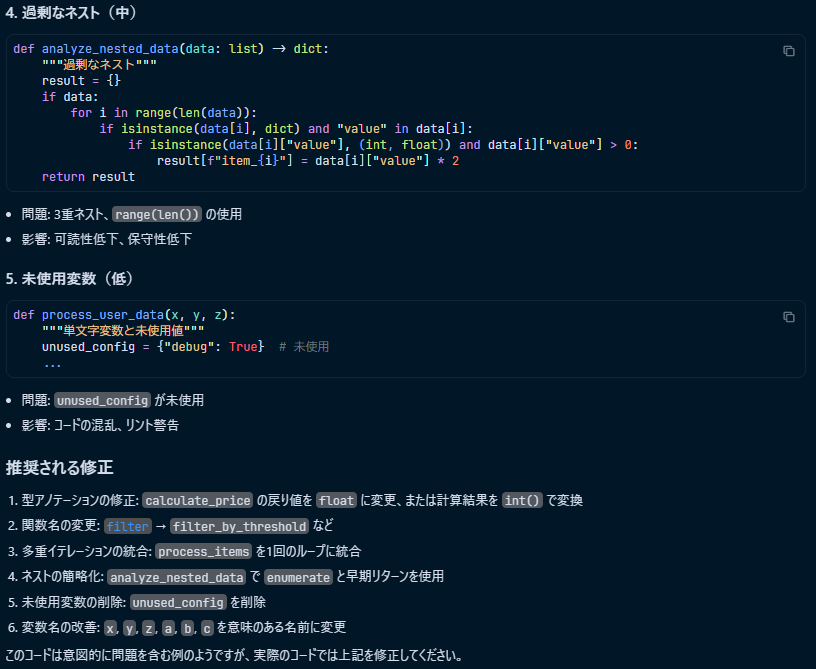Viewport: 816px width, 669px height.
Task: Click the float inline code tag
Action: pyautogui.click(x=336, y=500)
